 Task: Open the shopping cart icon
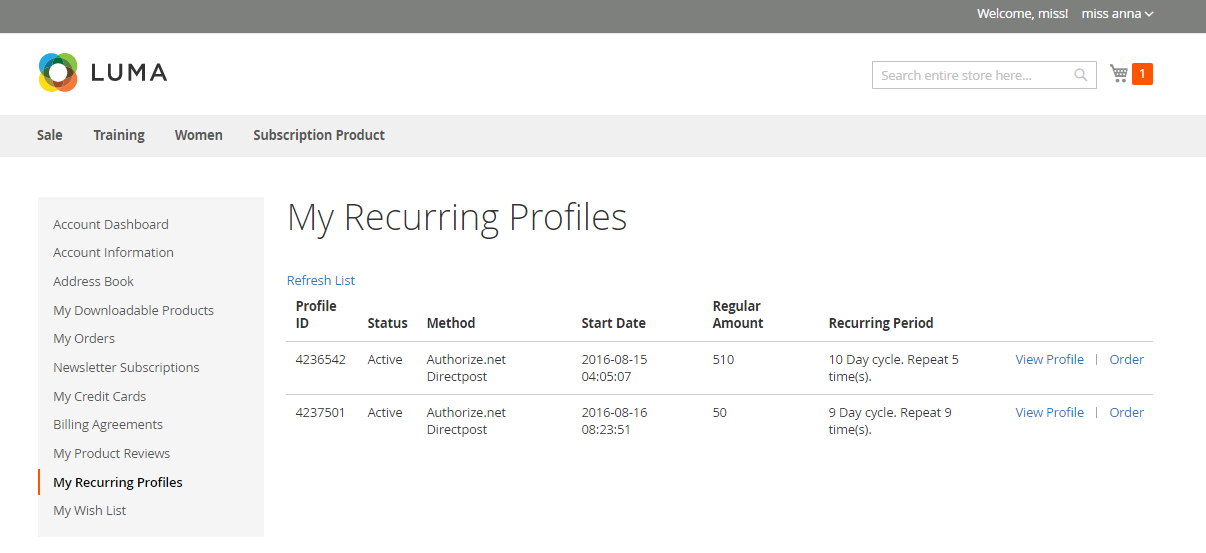1119,74
